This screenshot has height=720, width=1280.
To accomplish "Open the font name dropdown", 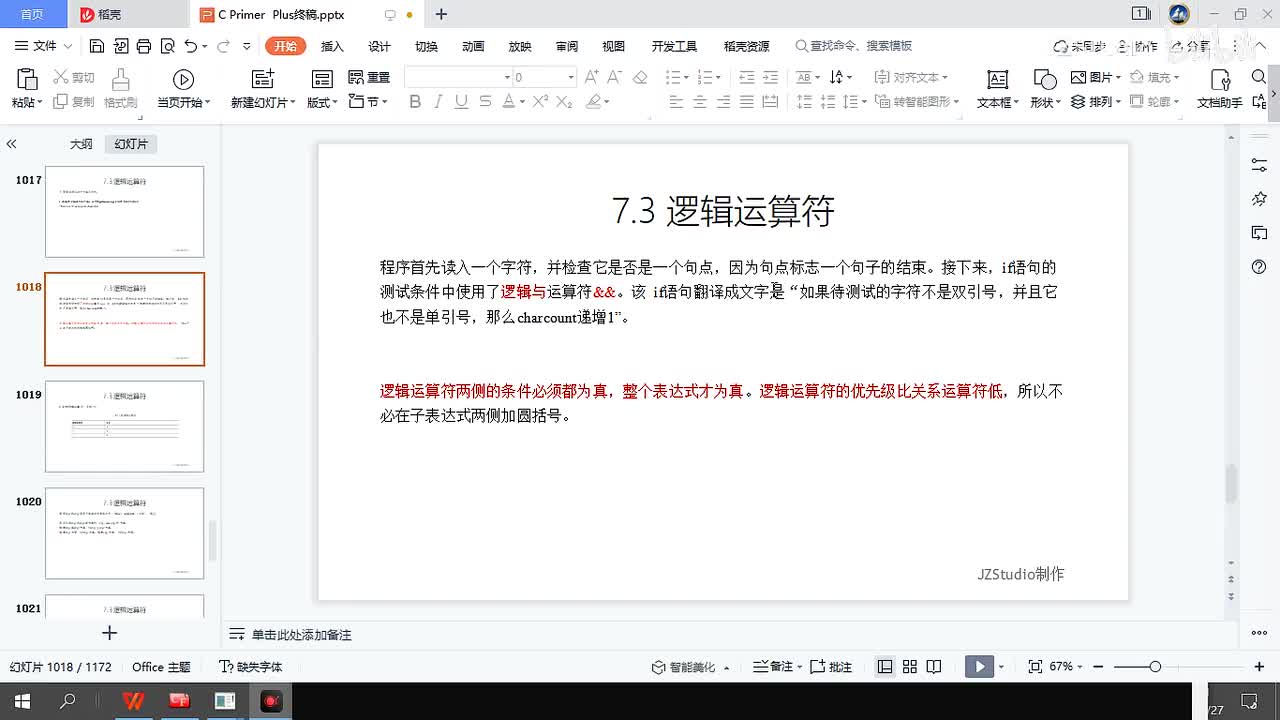I will point(507,77).
